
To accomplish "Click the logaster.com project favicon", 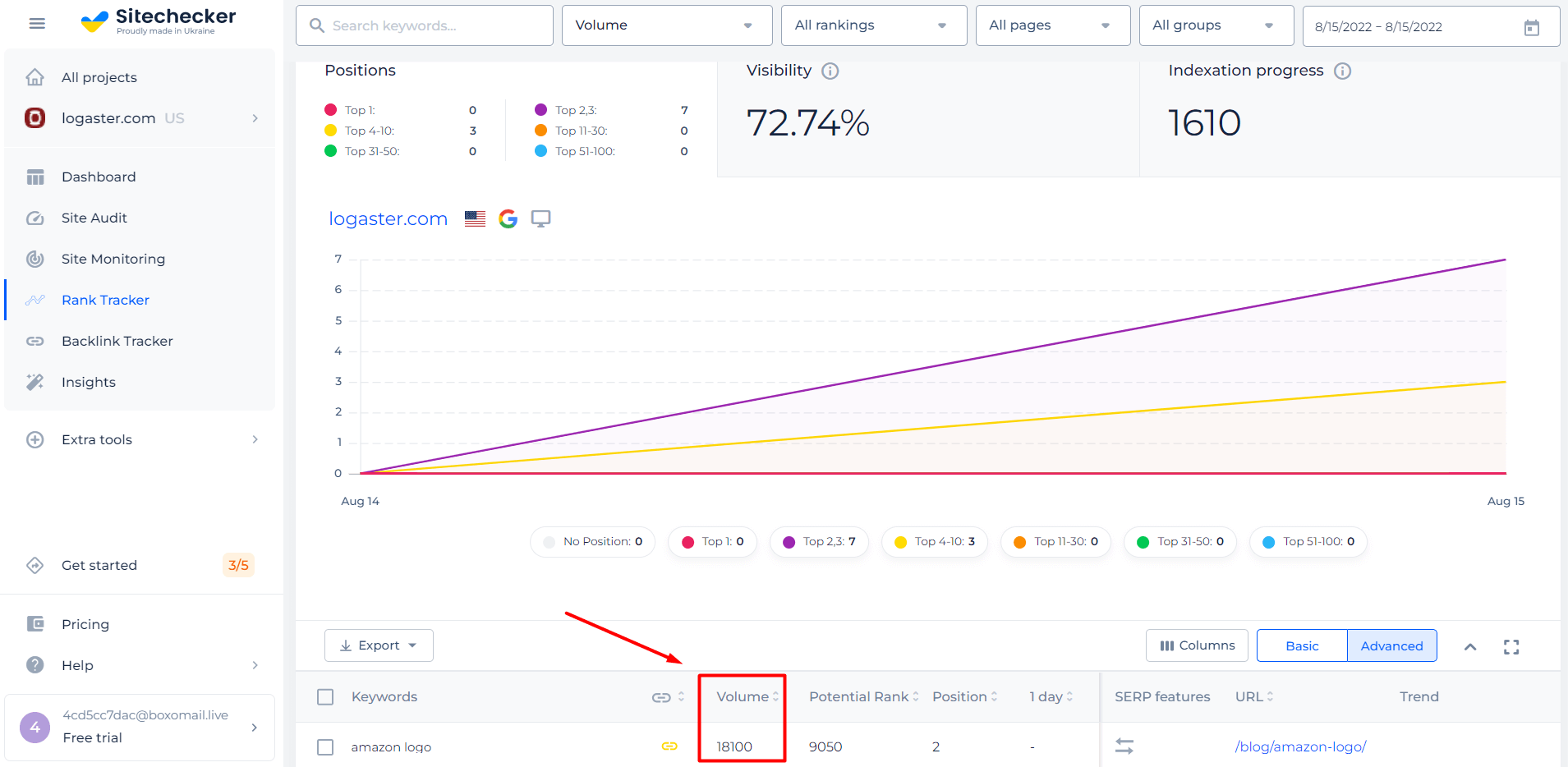I will [34, 118].
